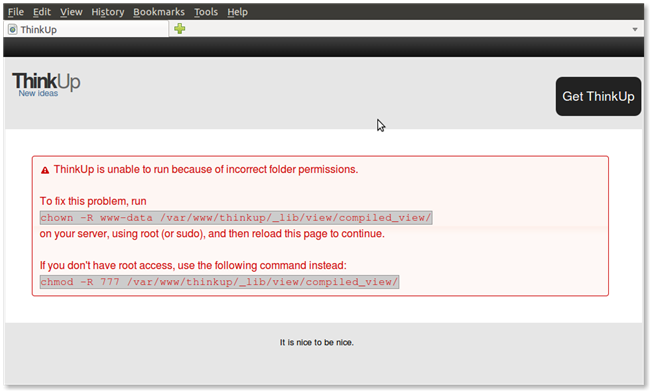The image size is (650, 391).
Task: Open the Edit menu
Action: point(42,12)
